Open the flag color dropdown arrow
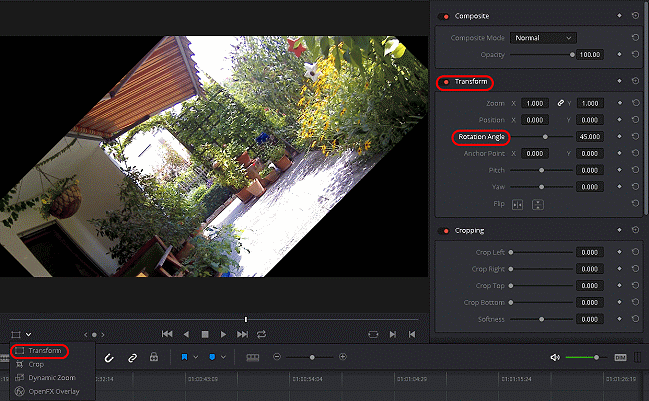 (x=196, y=357)
